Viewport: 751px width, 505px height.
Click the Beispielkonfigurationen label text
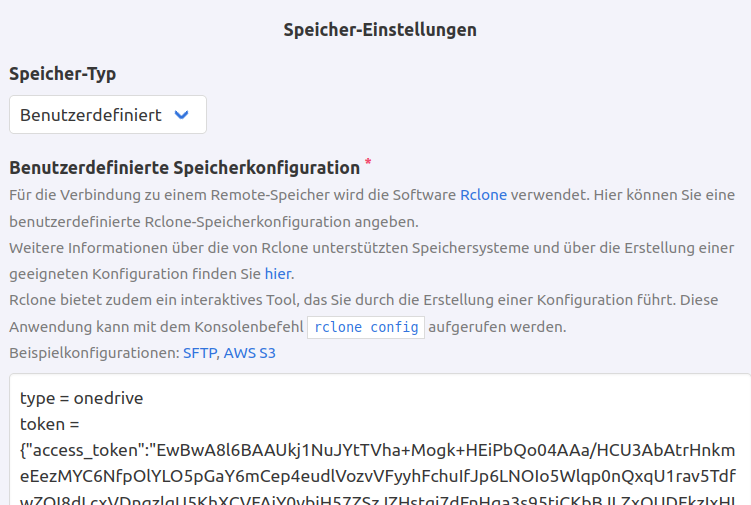pos(93,353)
